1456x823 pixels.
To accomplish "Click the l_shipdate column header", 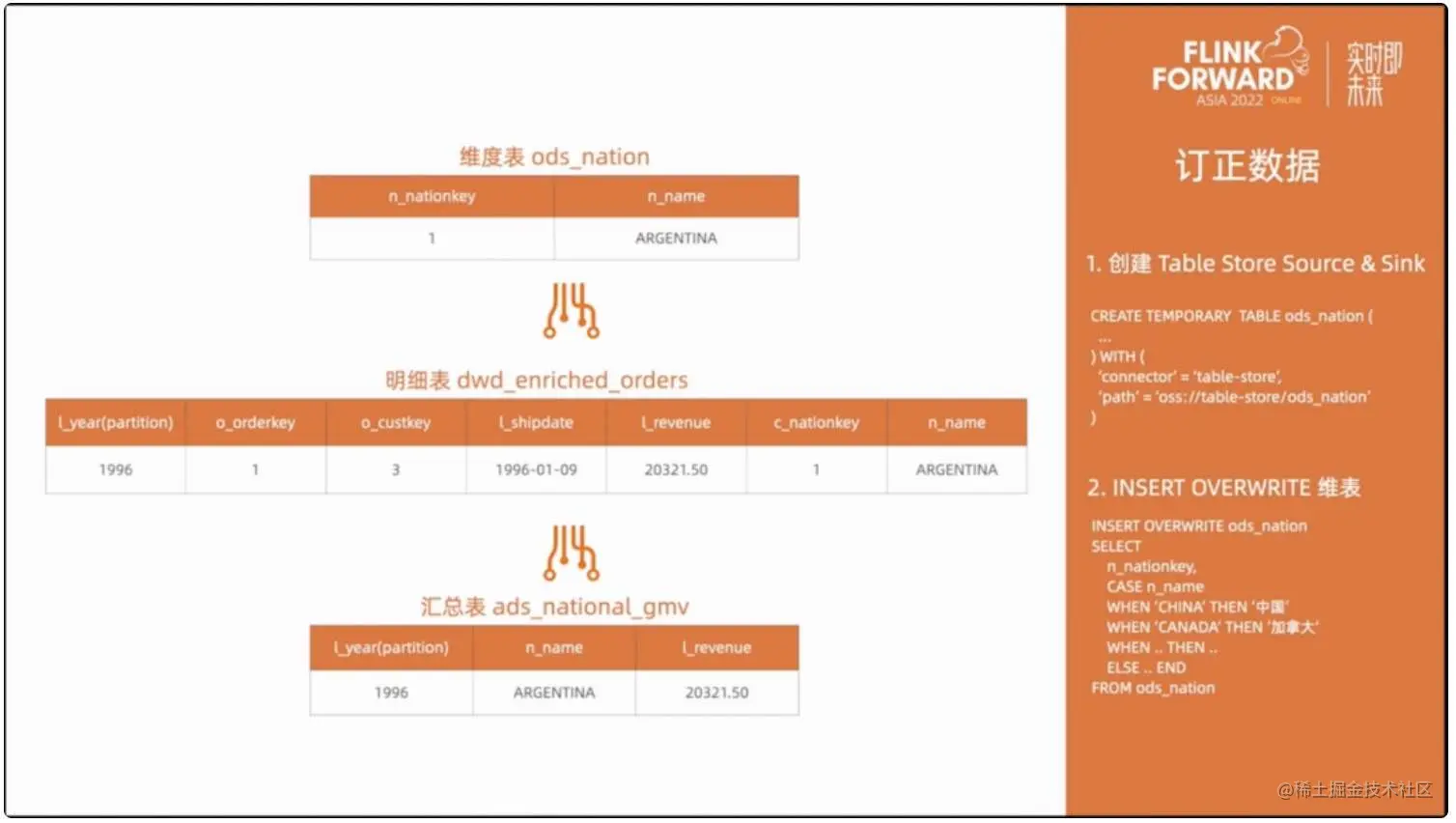I will point(536,422).
